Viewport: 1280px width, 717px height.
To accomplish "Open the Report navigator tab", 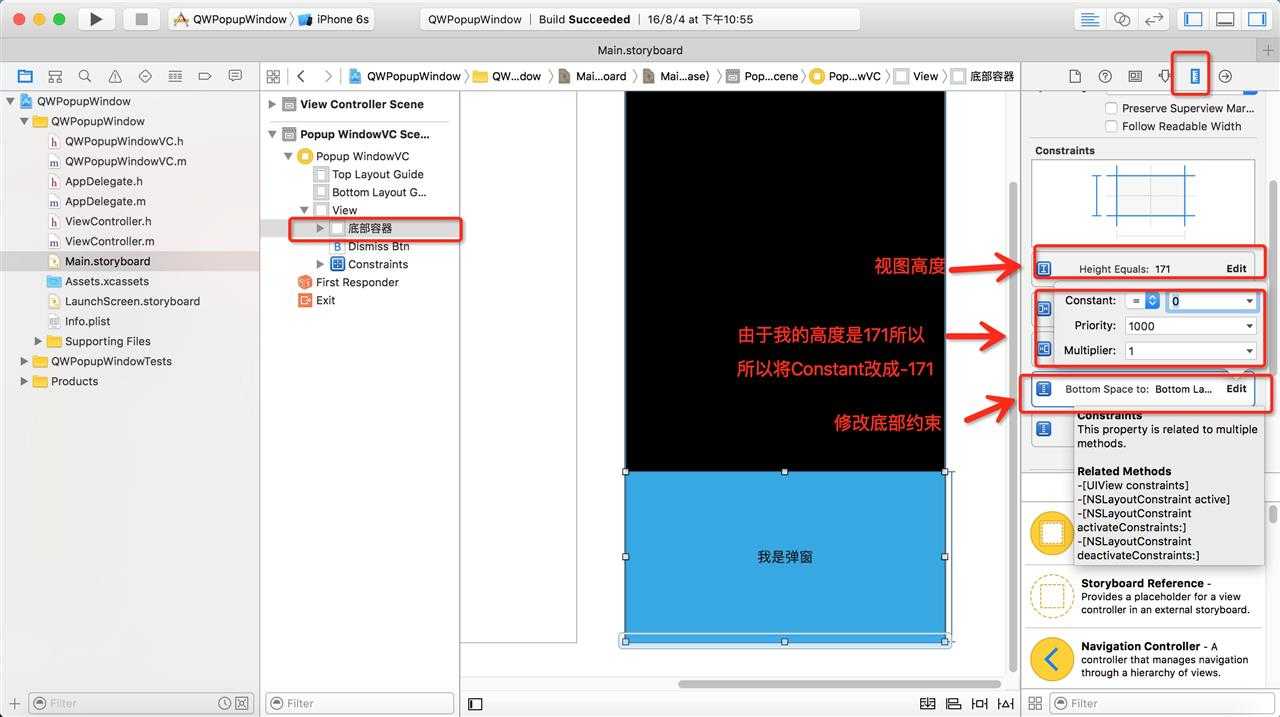I will tap(235, 76).
